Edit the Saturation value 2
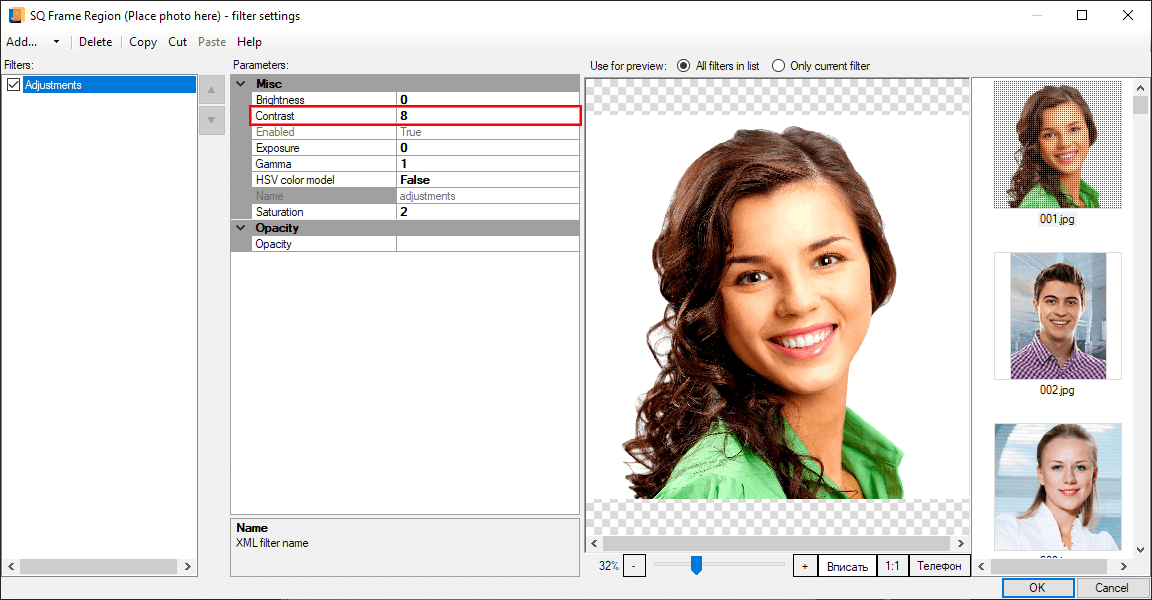The image size is (1152, 600). 488,212
